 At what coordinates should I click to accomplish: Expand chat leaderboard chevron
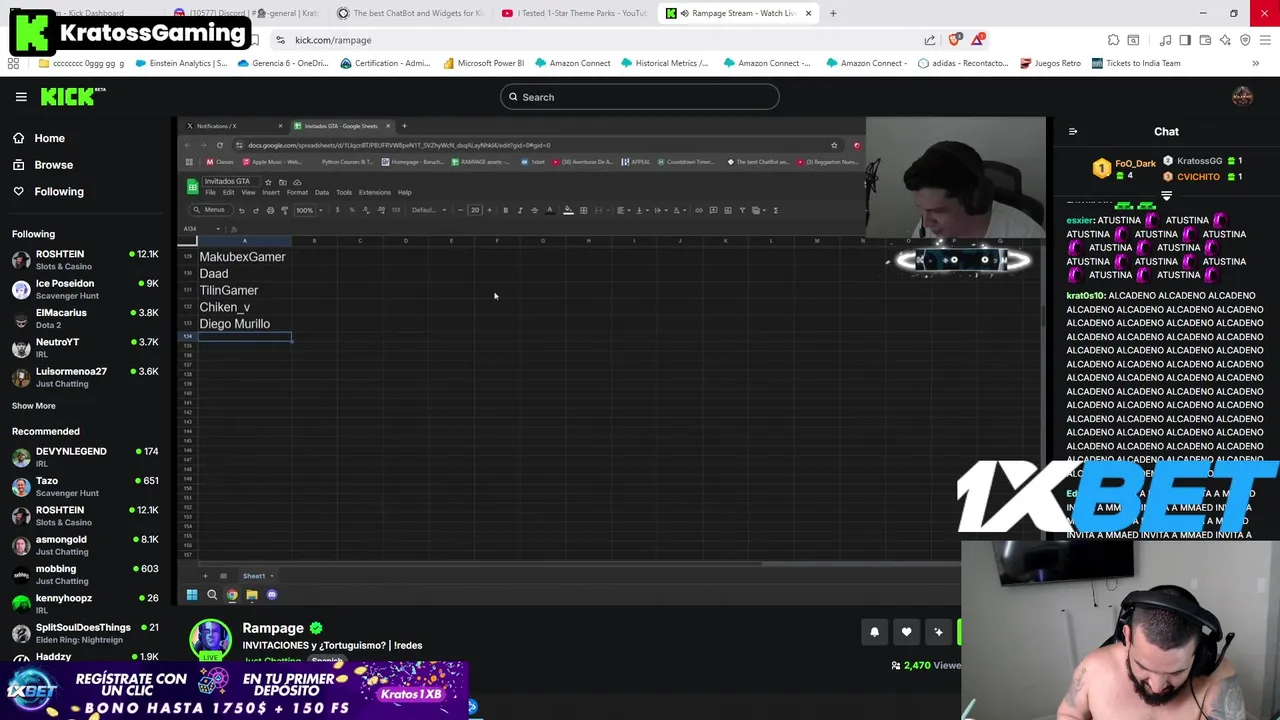tap(1166, 196)
